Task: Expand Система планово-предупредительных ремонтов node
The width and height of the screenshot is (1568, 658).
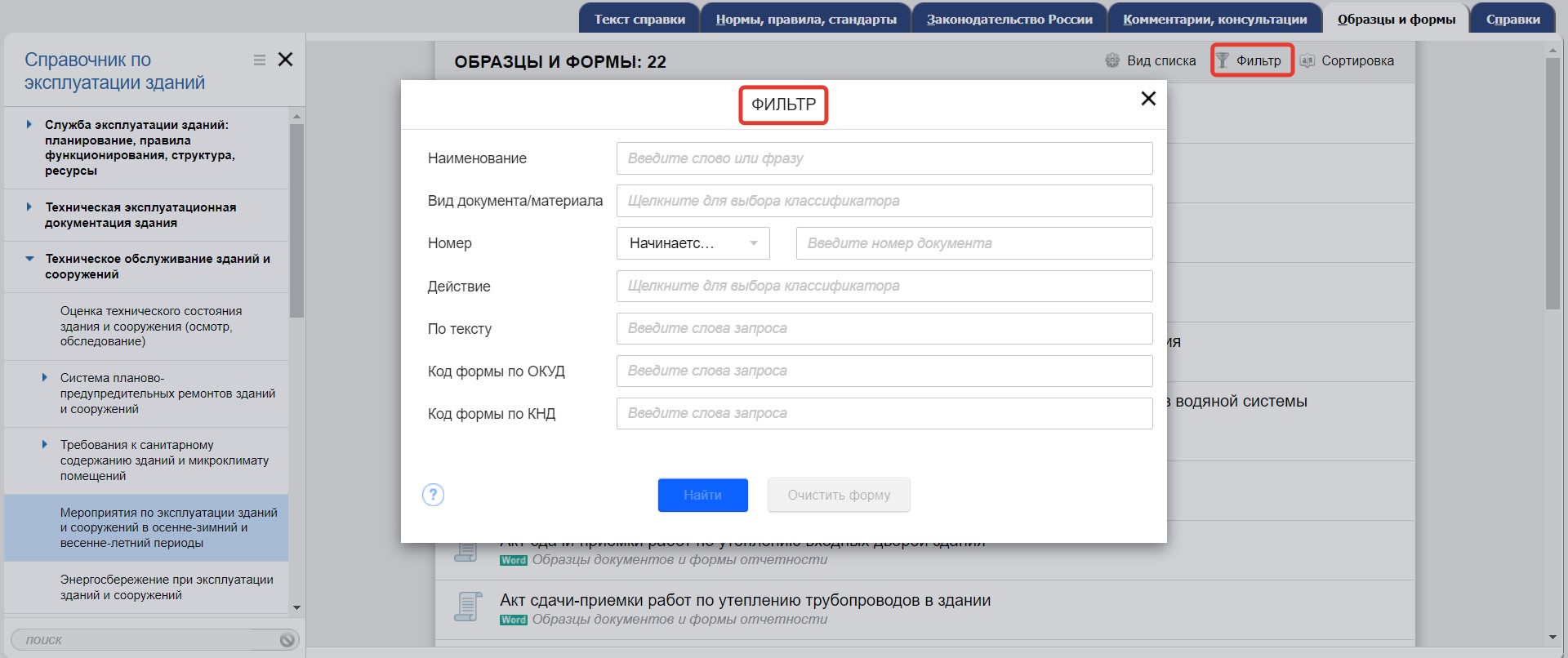Action: click(44, 377)
